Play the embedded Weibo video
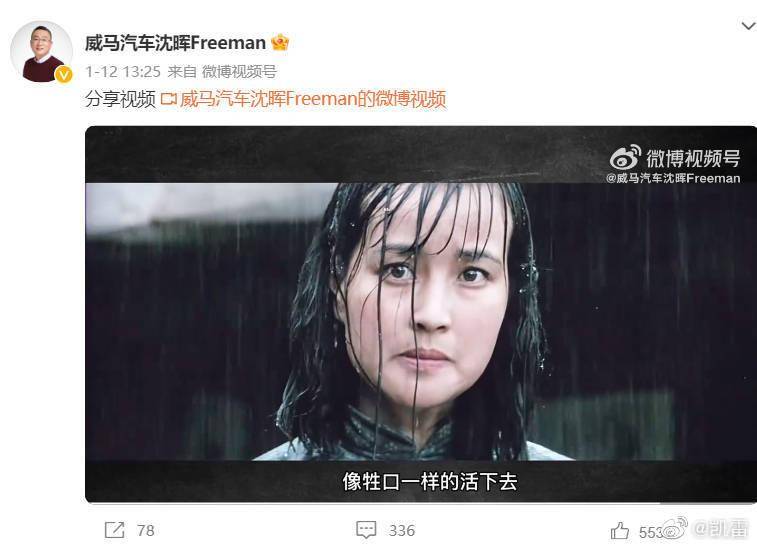 pyautogui.click(x=421, y=314)
